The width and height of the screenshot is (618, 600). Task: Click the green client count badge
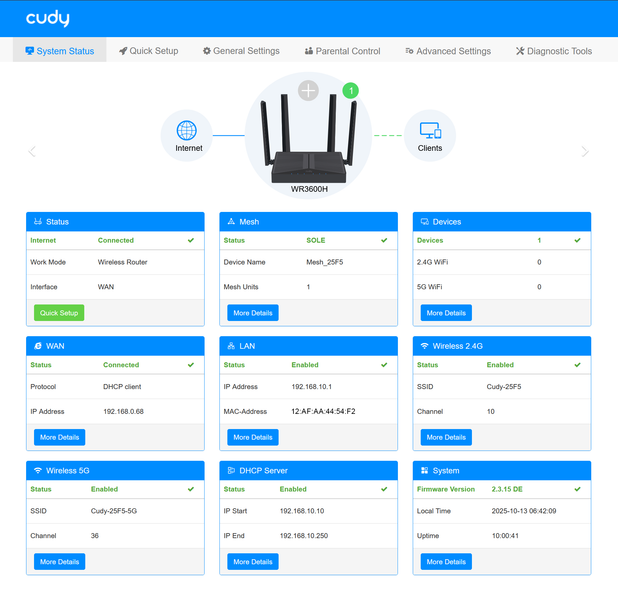pos(350,91)
